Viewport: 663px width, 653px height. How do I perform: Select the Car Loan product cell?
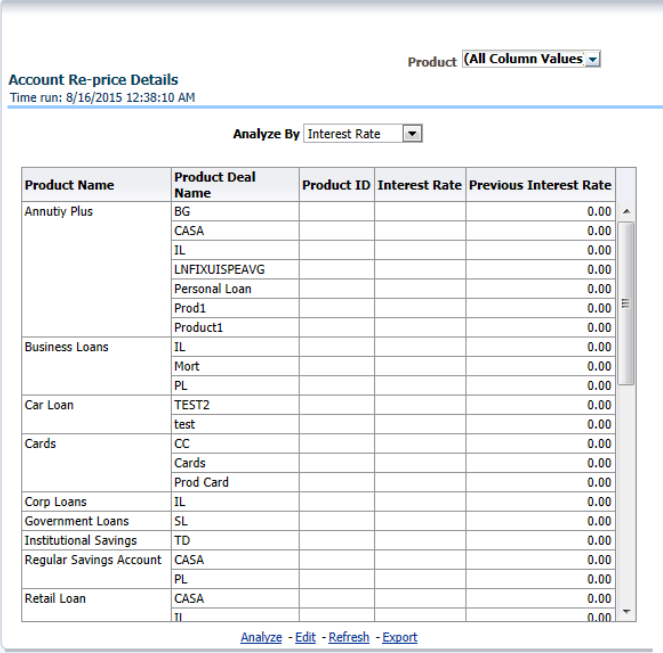pyautogui.click(x=96, y=414)
